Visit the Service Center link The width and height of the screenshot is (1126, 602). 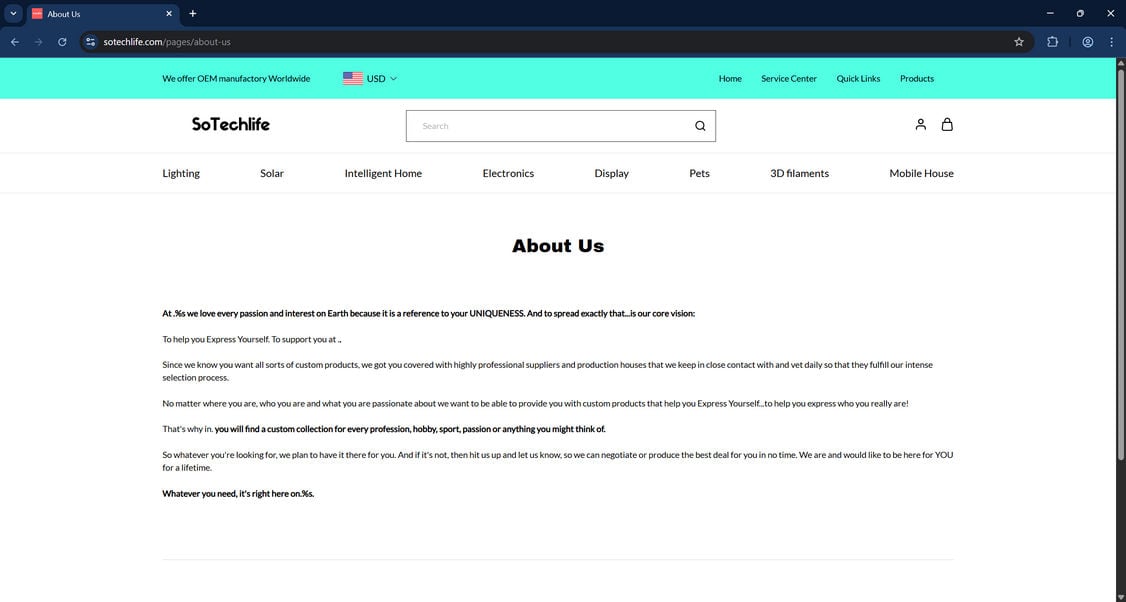(789, 78)
